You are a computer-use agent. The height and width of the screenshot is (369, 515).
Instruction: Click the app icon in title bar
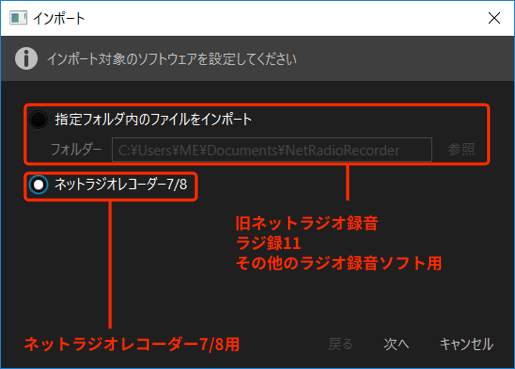(18, 18)
